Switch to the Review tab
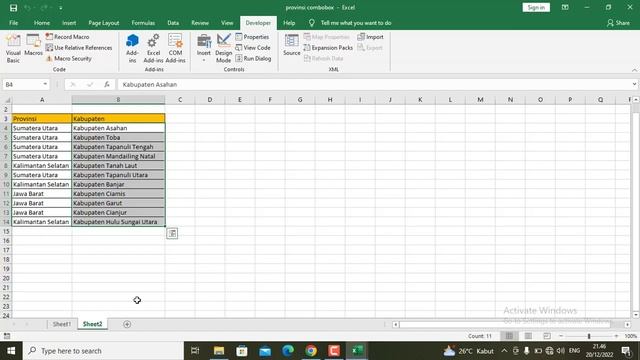The image size is (640, 360). (x=200, y=23)
